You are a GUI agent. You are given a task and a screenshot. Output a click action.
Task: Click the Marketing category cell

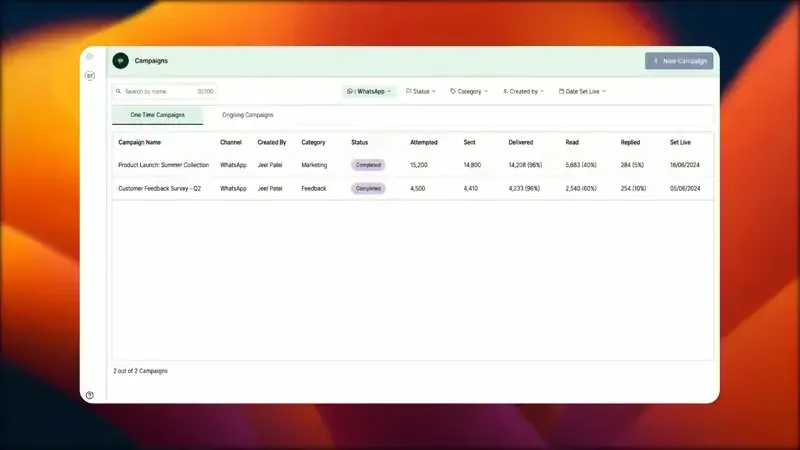[x=314, y=165]
